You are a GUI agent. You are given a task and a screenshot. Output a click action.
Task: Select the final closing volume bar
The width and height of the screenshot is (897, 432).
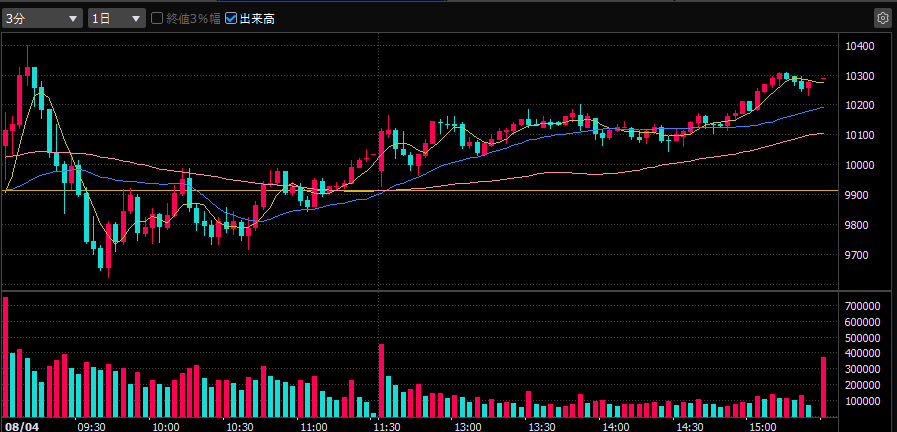coord(824,387)
